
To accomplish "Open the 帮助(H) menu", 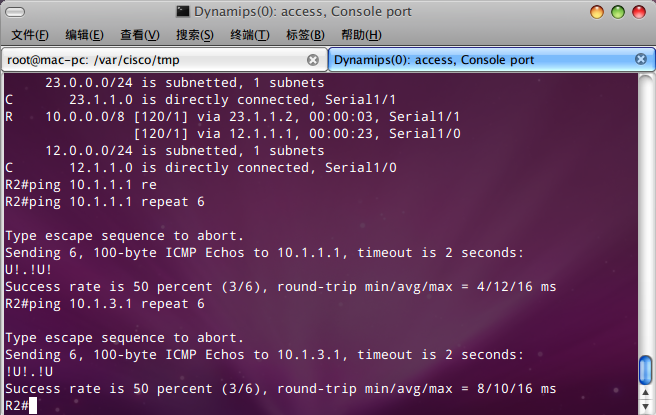I will coord(361,35).
